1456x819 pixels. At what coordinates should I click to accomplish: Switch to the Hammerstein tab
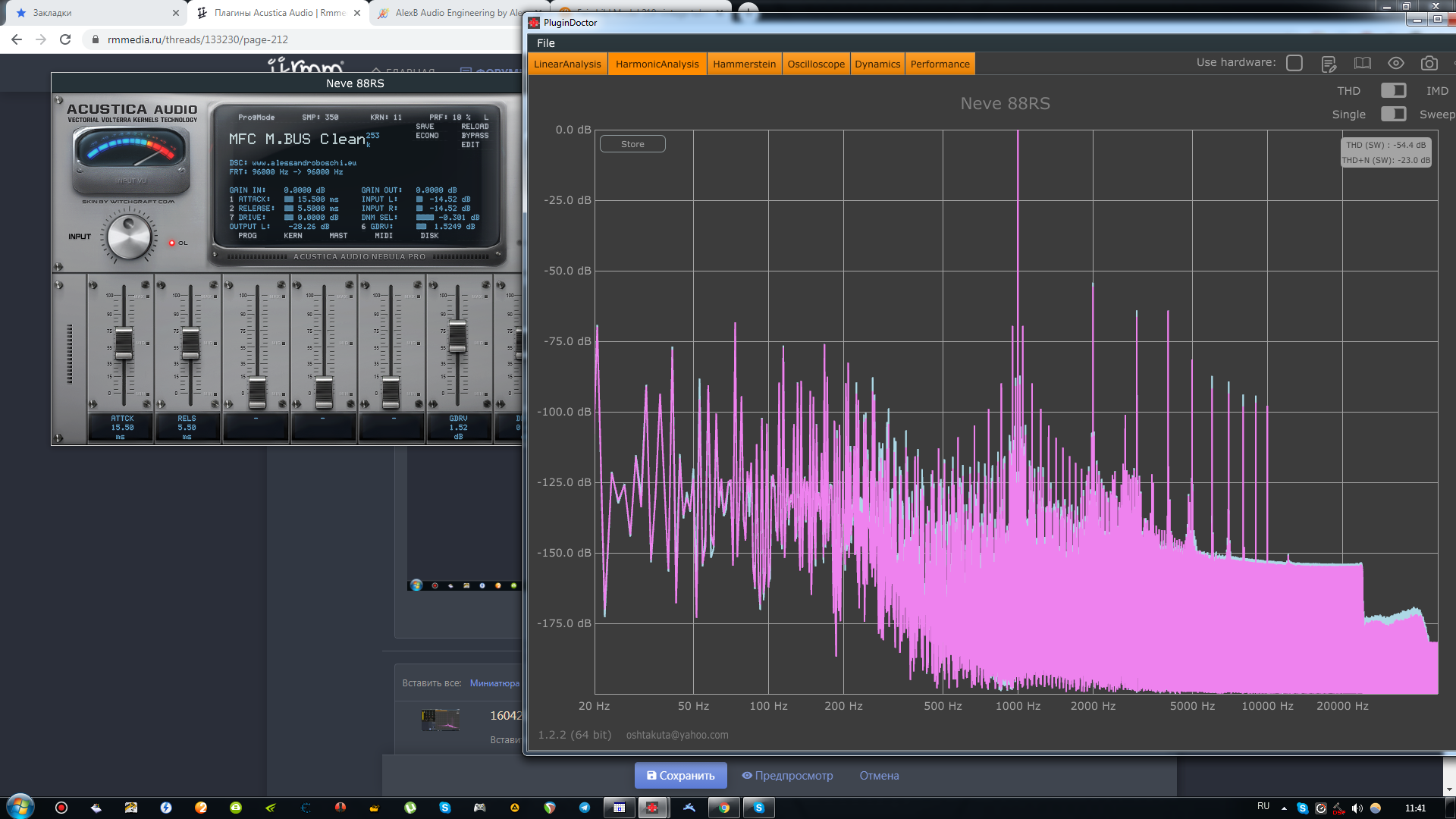pyautogui.click(x=744, y=64)
